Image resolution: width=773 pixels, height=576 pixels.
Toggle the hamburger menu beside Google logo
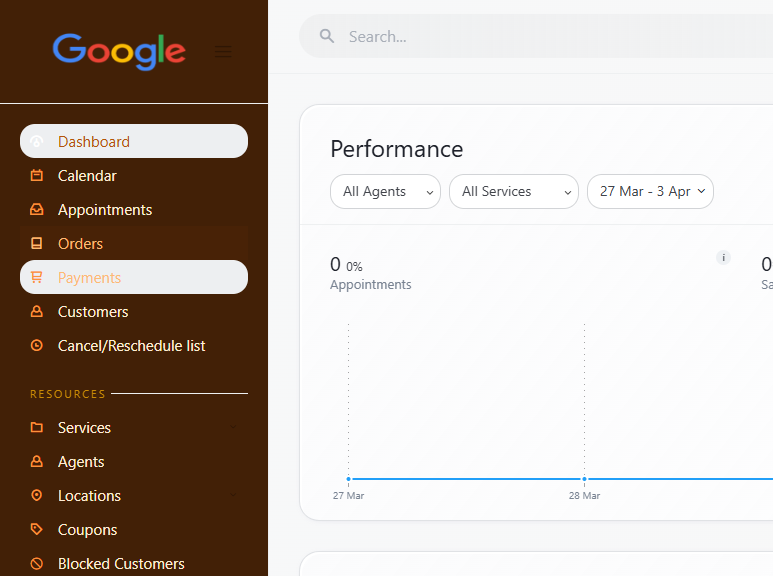tap(223, 51)
